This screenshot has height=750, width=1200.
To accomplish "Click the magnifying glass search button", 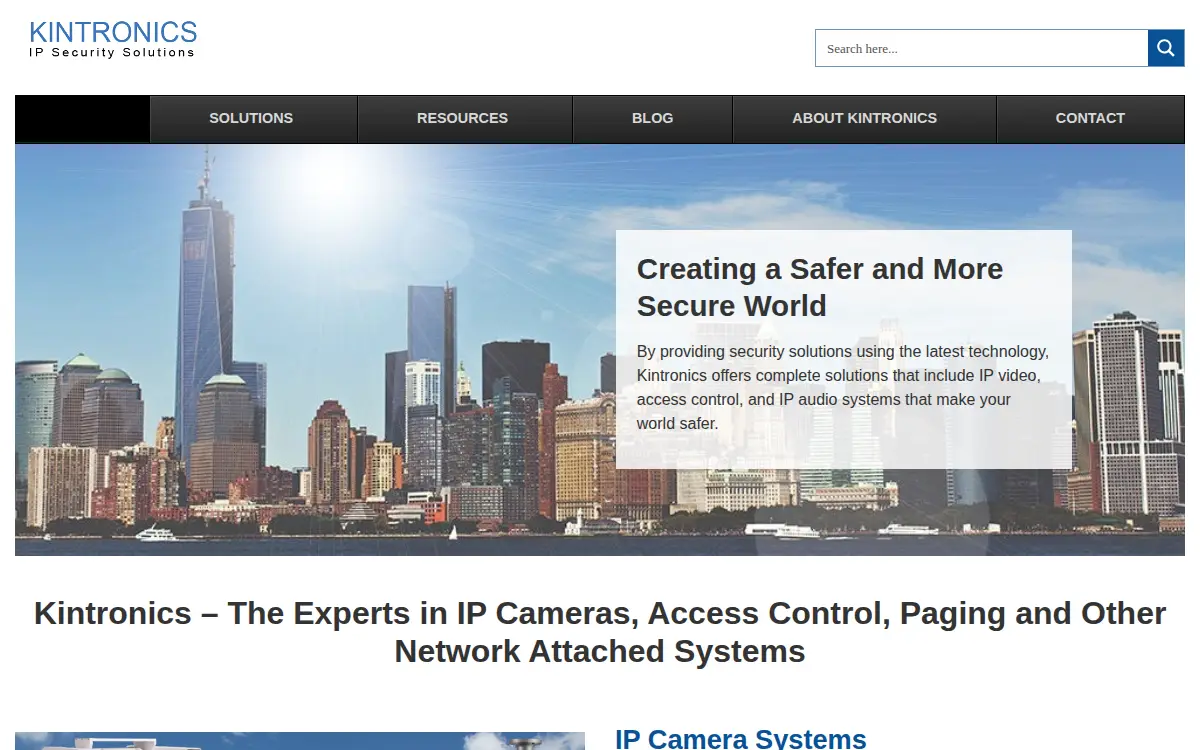I will pos(1166,48).
